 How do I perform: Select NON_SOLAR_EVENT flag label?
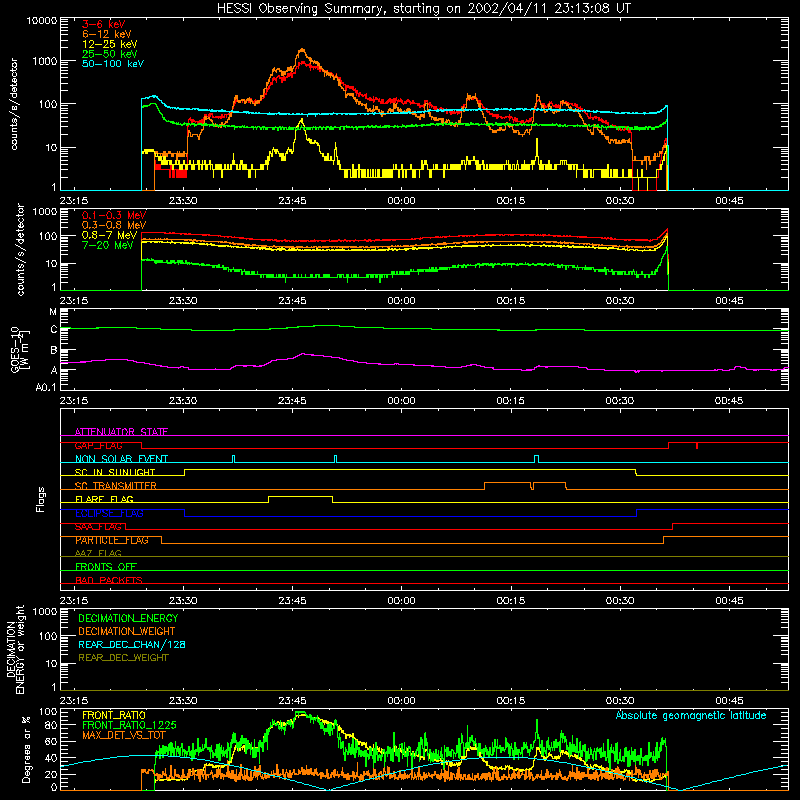pyautogui.click(x=121, y=459)
